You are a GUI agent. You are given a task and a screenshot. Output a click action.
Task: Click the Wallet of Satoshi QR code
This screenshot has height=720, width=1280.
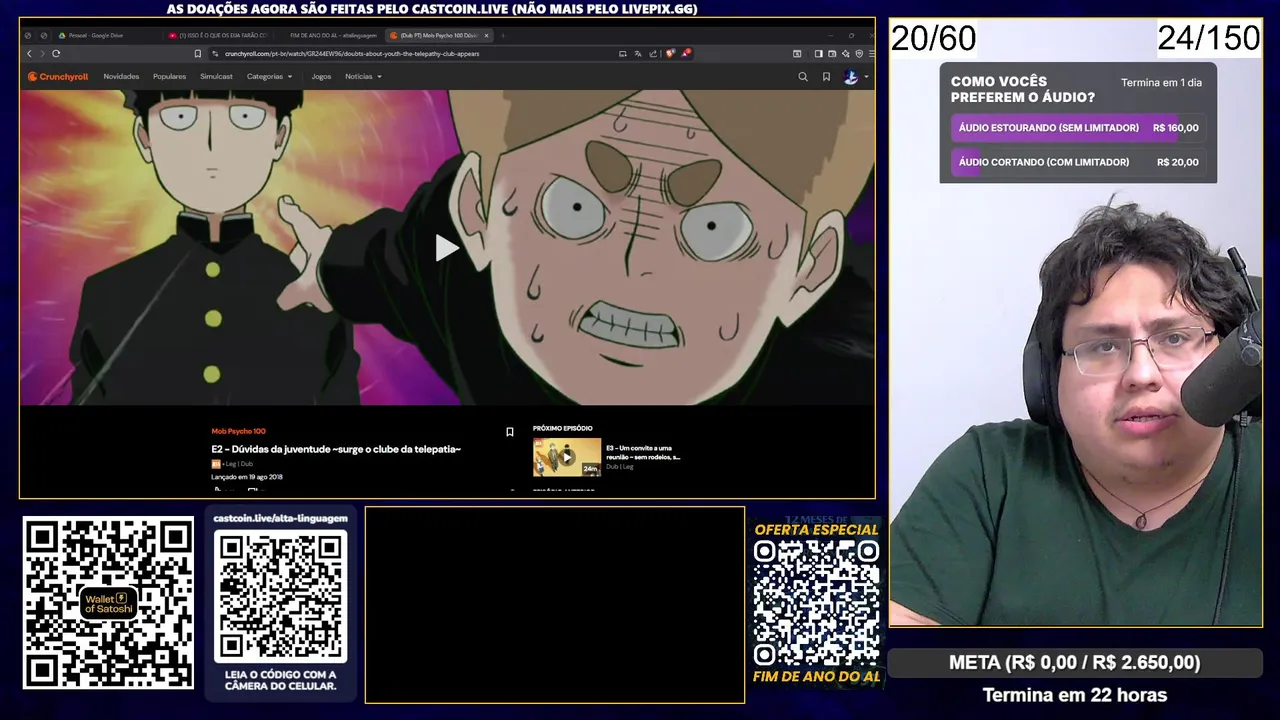point(108,602)
